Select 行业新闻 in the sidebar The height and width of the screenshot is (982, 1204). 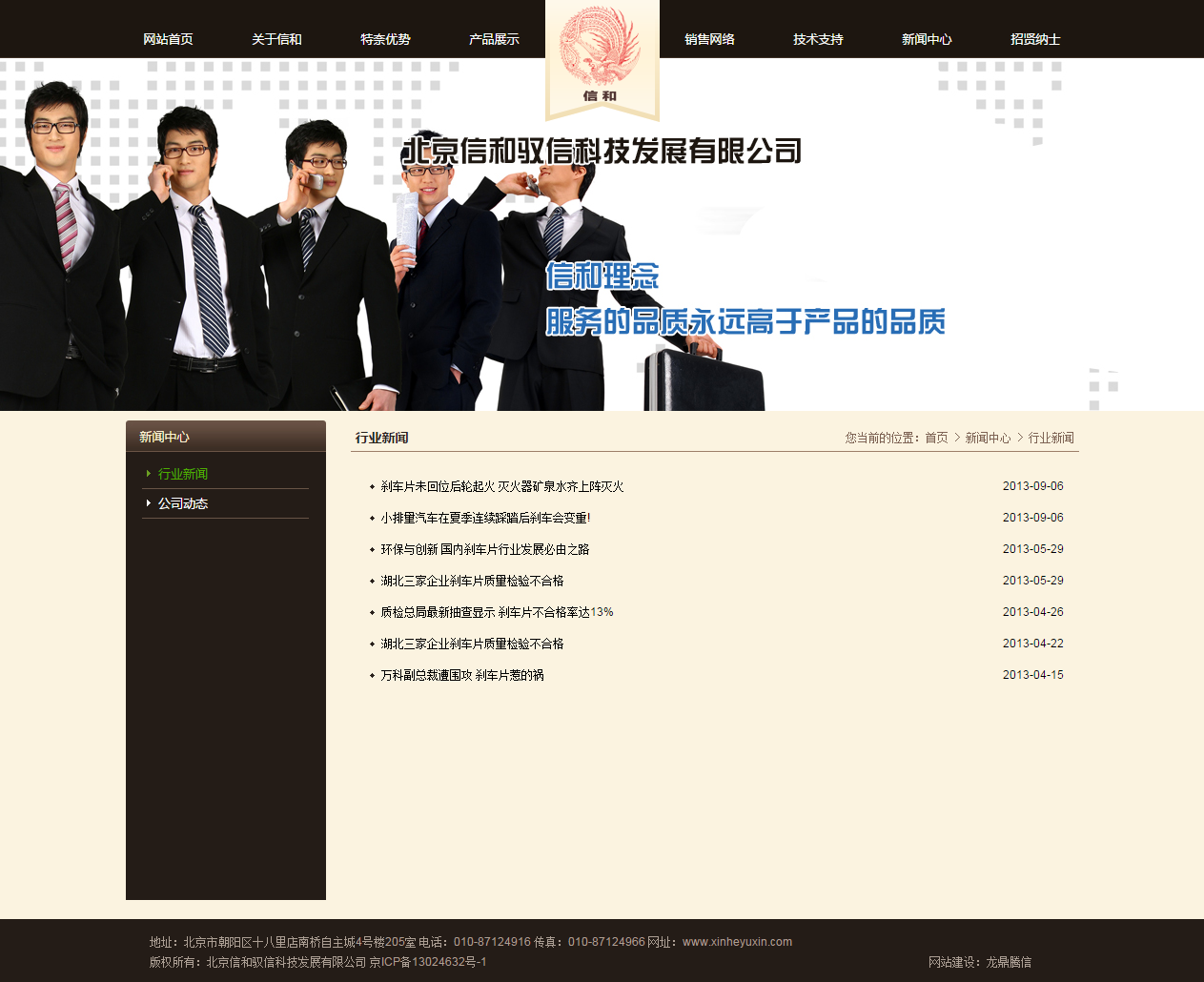183,474
